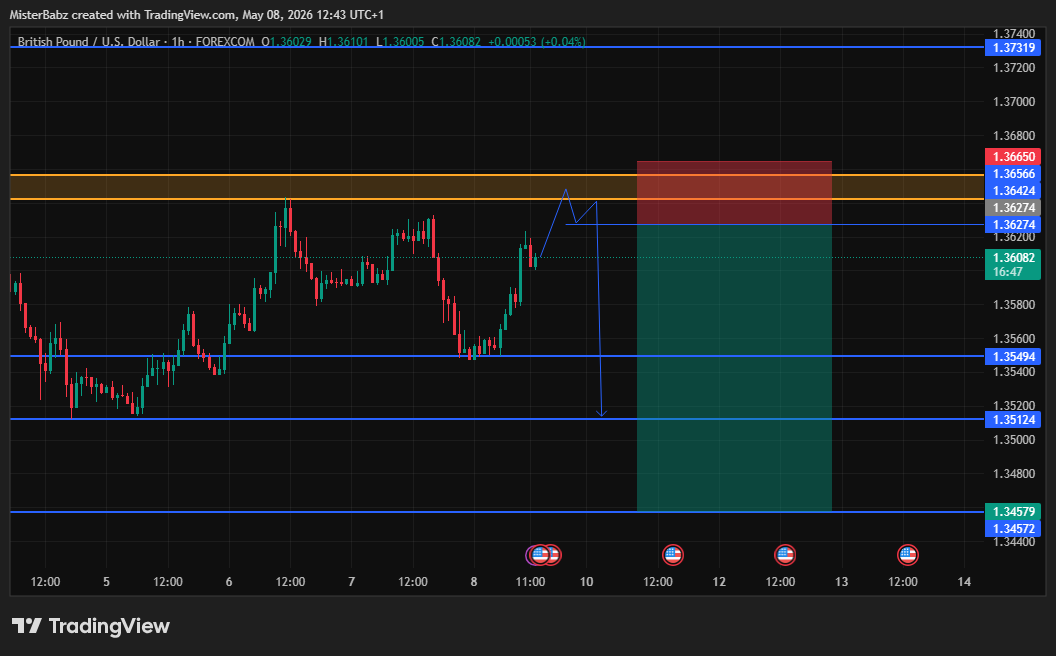This screenshot has width=1056, height=656.
Task: Select the 1.35124 support price label
Action: click(1013, 420)
